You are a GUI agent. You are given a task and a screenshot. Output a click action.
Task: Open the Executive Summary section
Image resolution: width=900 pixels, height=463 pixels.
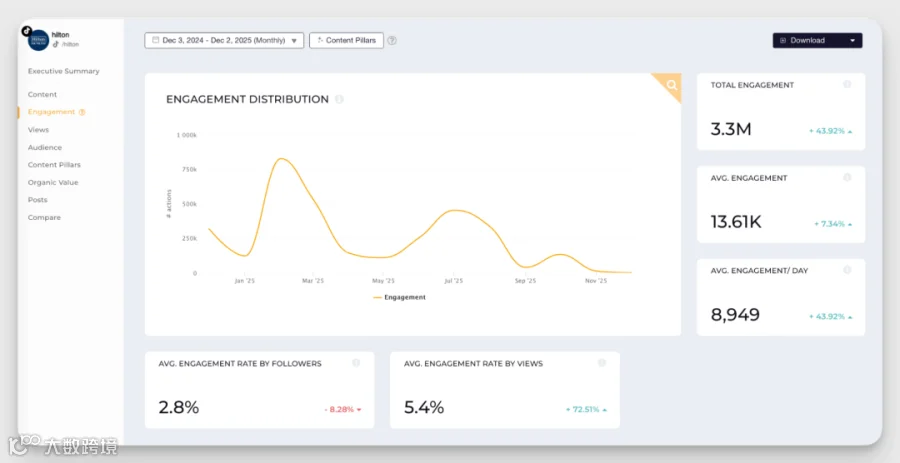(x=64, y=71)
